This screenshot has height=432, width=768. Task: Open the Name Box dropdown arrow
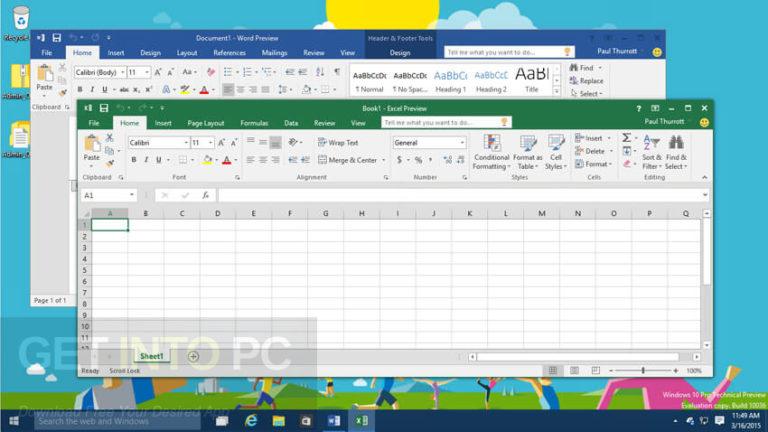pyautogui.click(x=132, y=195)
